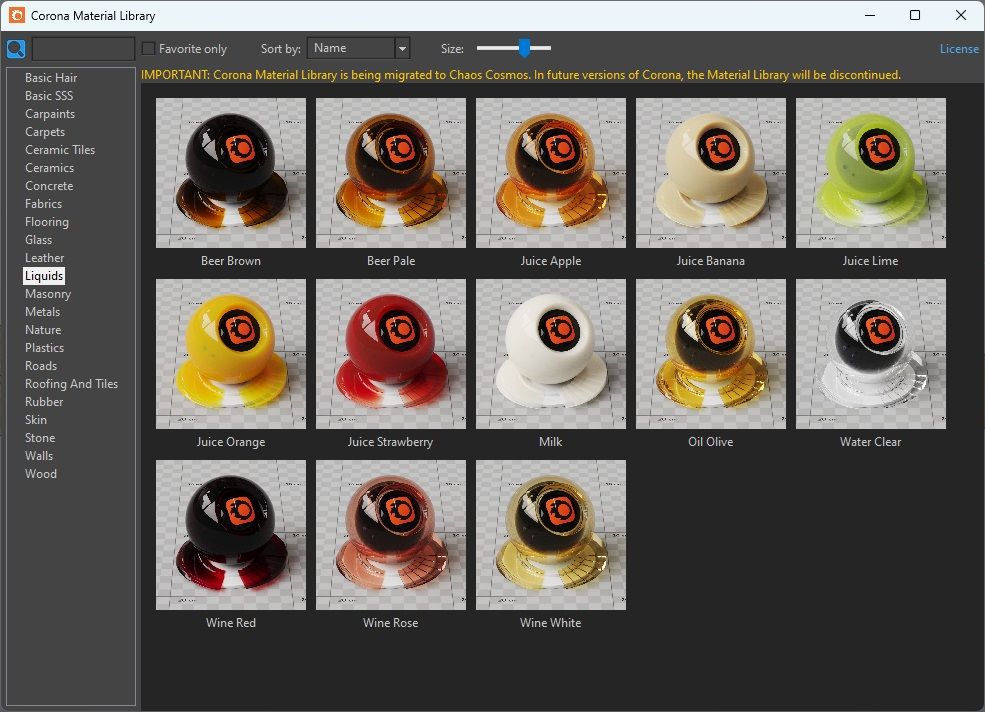Open the Leather category
Image resolution: width=985 pixels, height=712 pixels.
pyautogui.click(x=44, y=258)
